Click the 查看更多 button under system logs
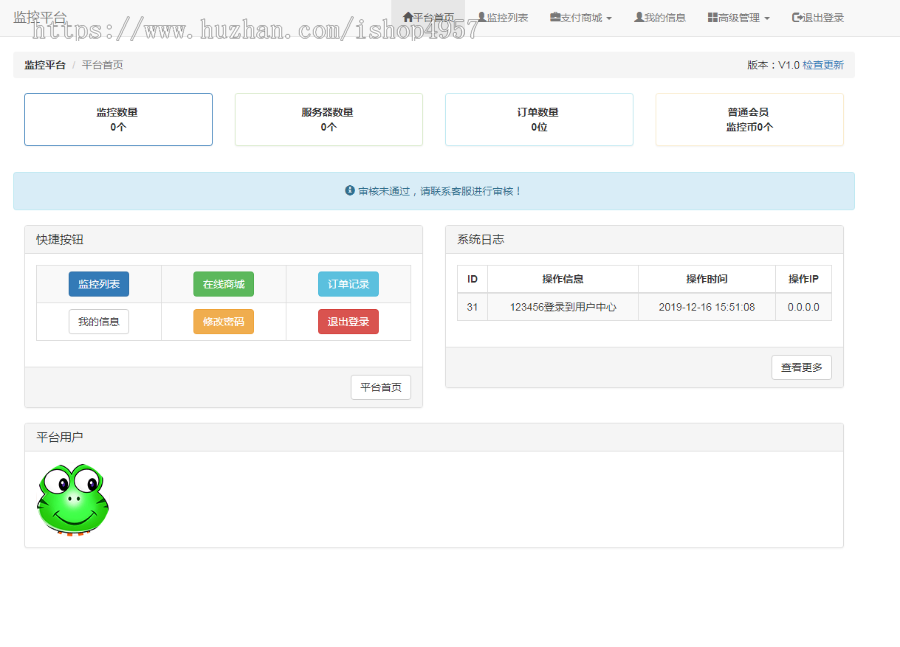 [x=802, y=367]
